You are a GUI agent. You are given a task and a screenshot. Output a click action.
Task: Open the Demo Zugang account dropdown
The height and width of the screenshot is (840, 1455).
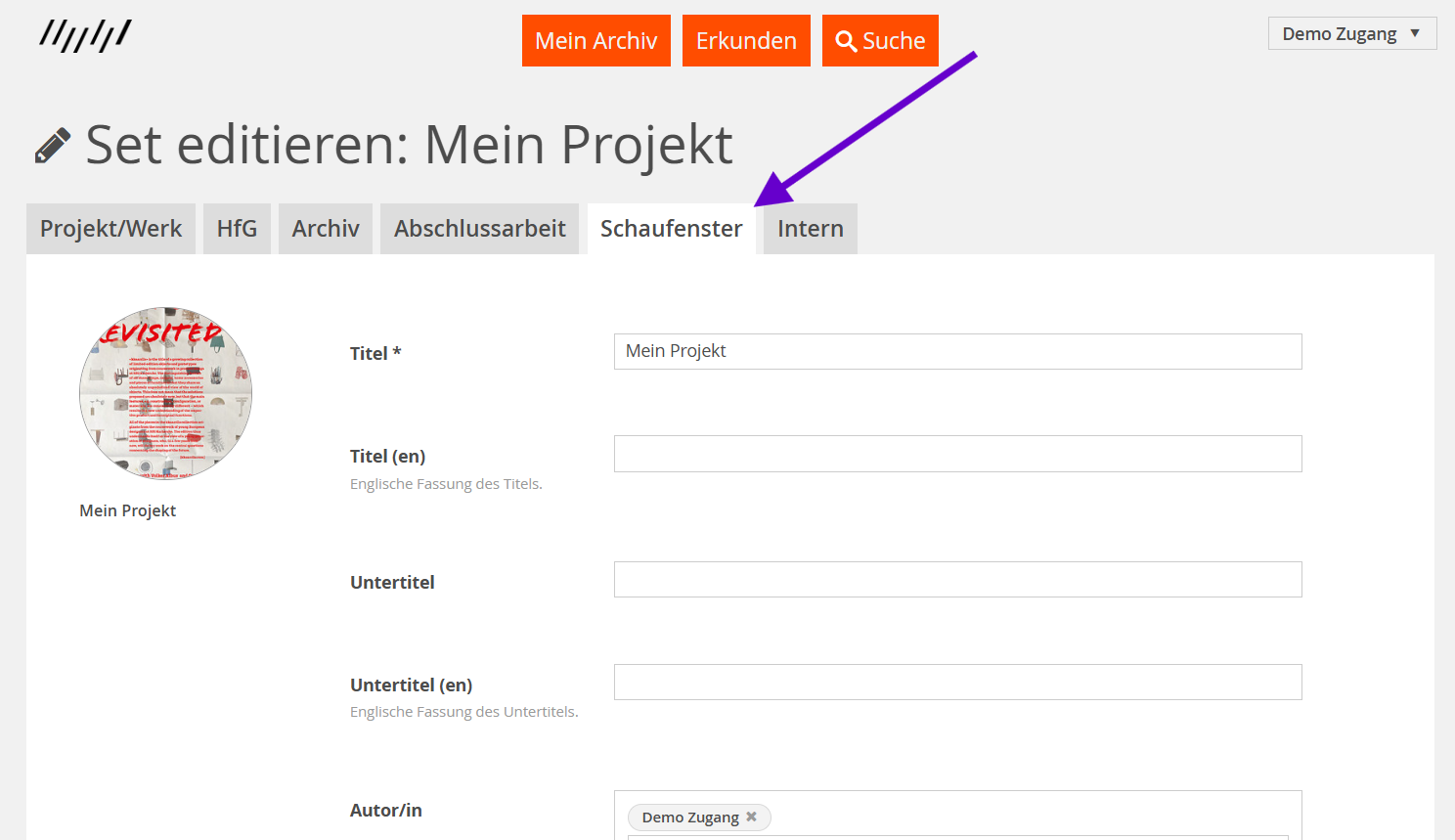[x=1351, y=32]
